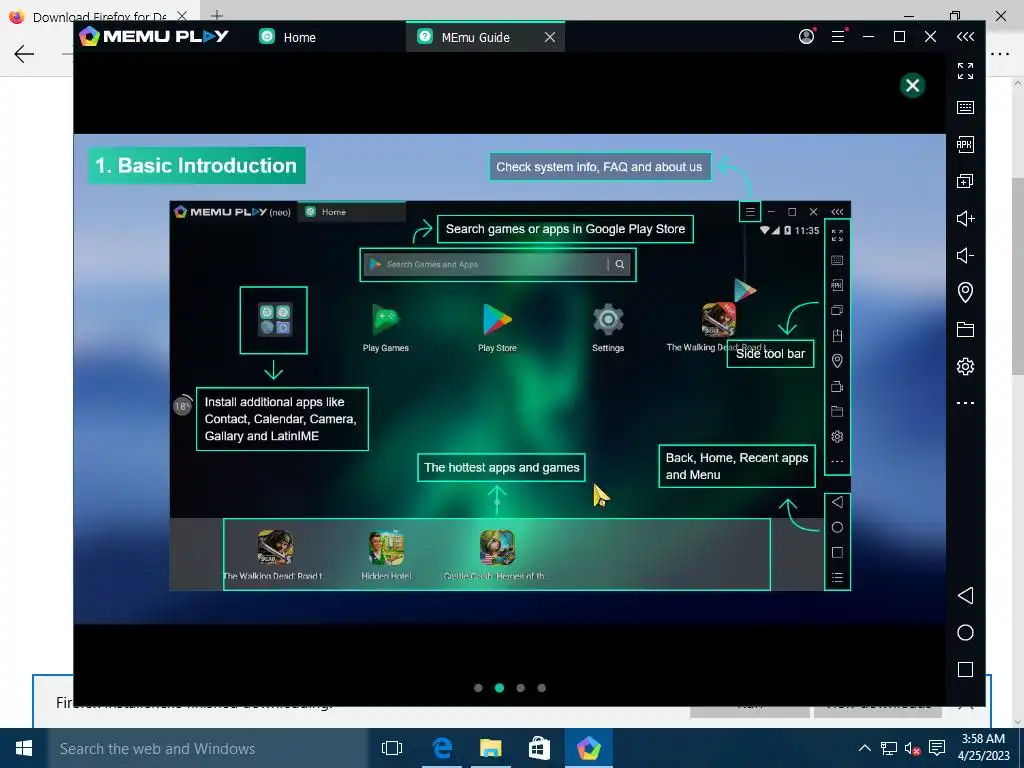Click the Basic Introduction guide image
The height and width of the screenshot is (768, 1024).
tap(509, 379)
